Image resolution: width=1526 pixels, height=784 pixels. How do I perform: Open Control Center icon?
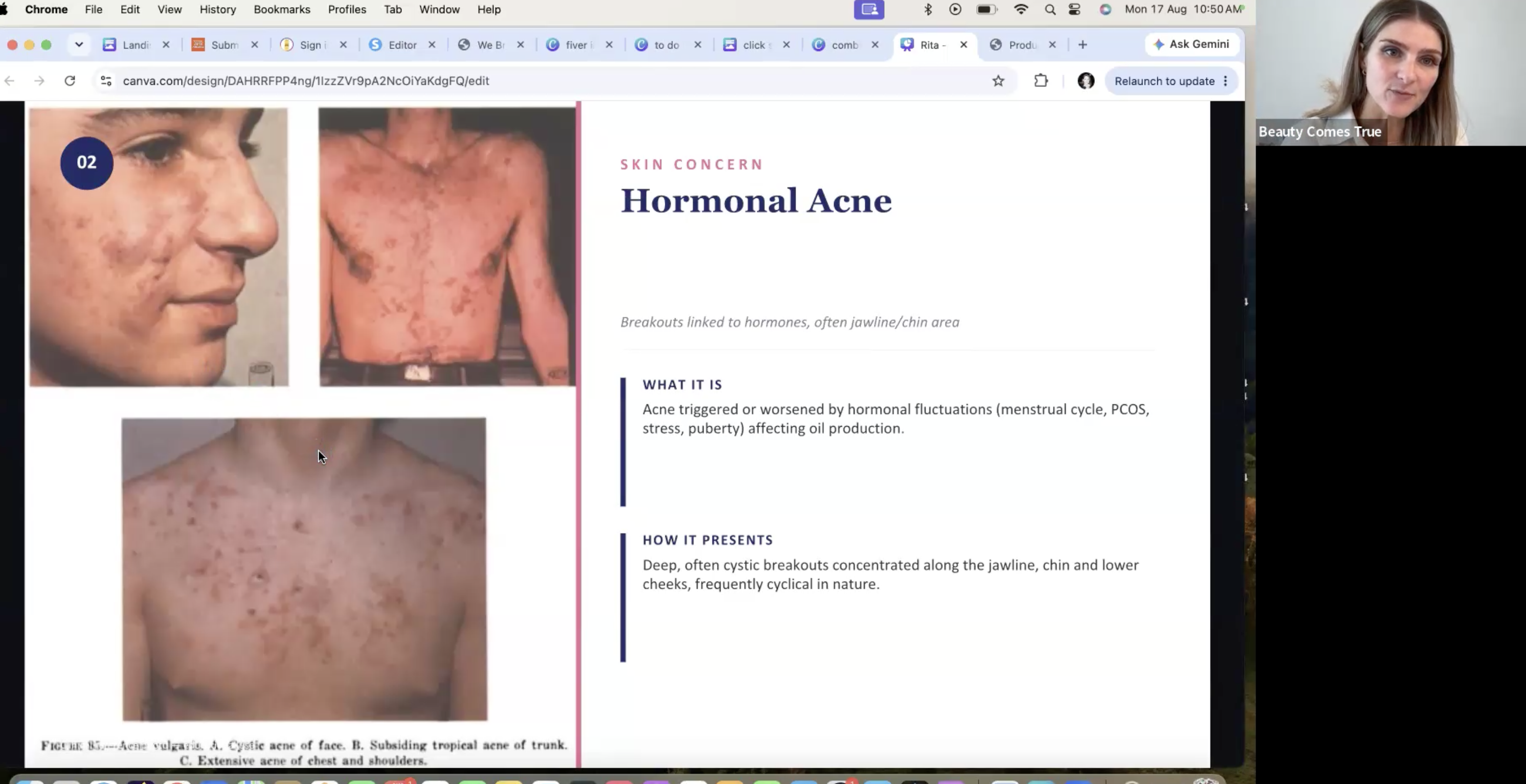pyautogui.click(x=1074, y=10)
